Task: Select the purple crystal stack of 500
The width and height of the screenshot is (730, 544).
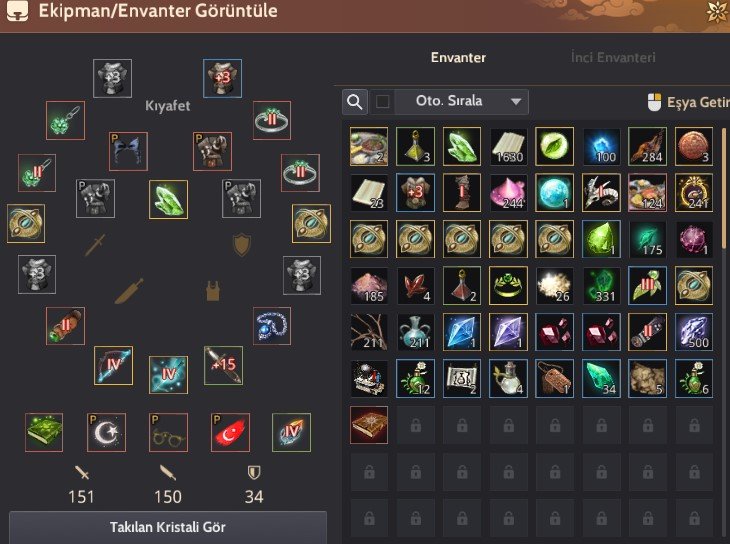Action: [x=694, y=332]
